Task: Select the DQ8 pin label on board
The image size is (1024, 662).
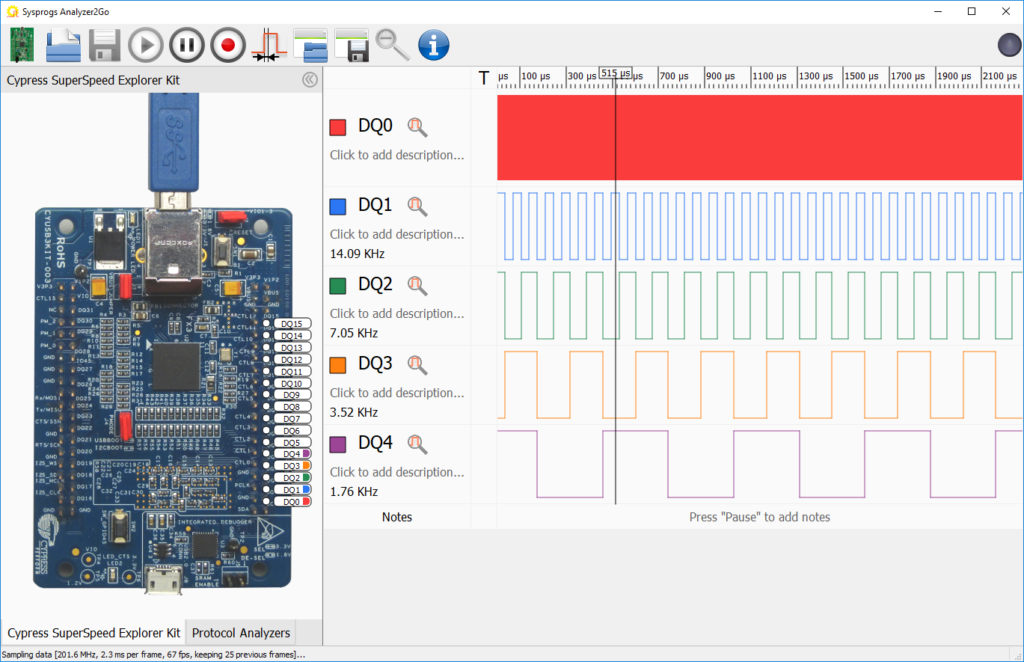Action: pyautogui.click(x=292, y=407)
